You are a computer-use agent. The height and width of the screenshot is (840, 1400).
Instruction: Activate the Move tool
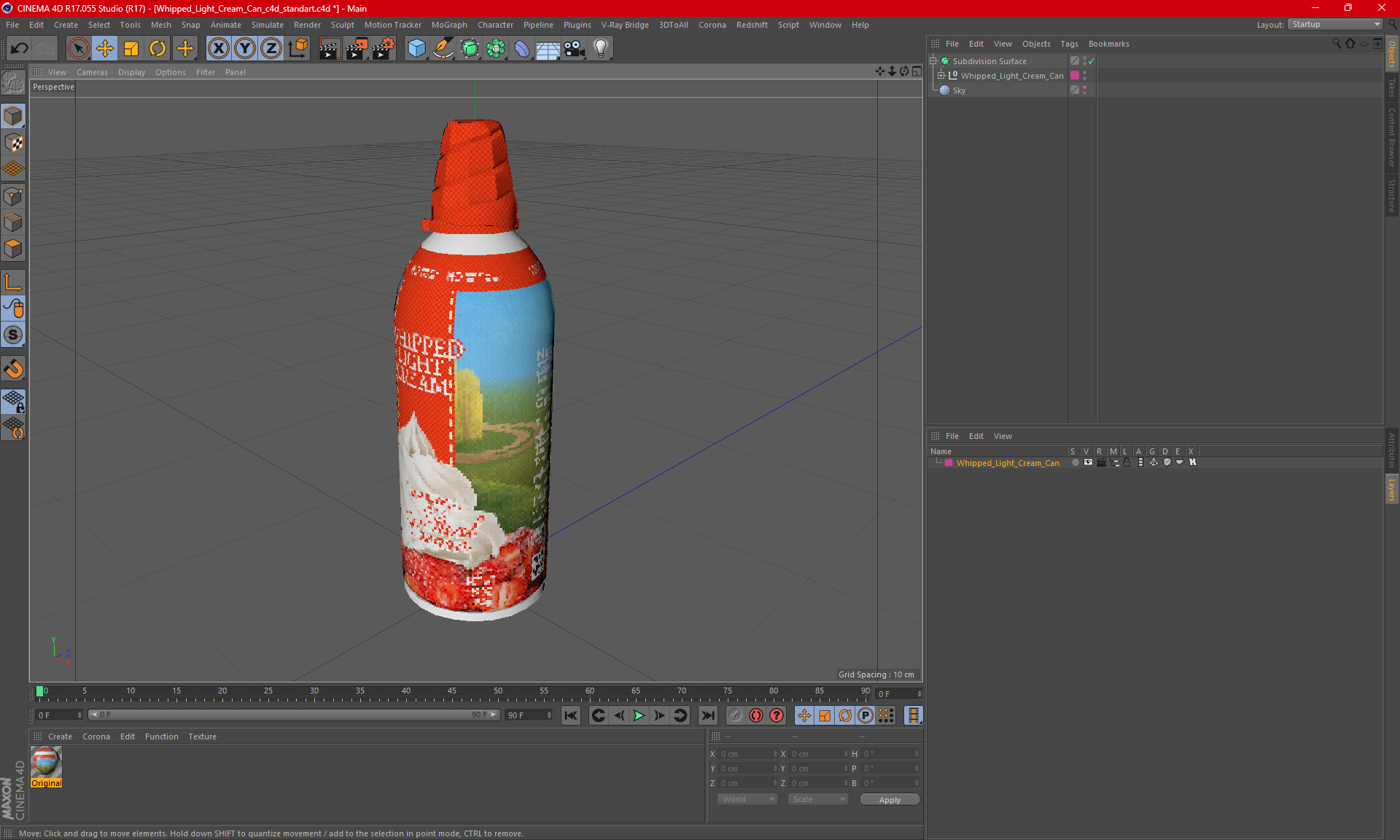click(105, 49)
